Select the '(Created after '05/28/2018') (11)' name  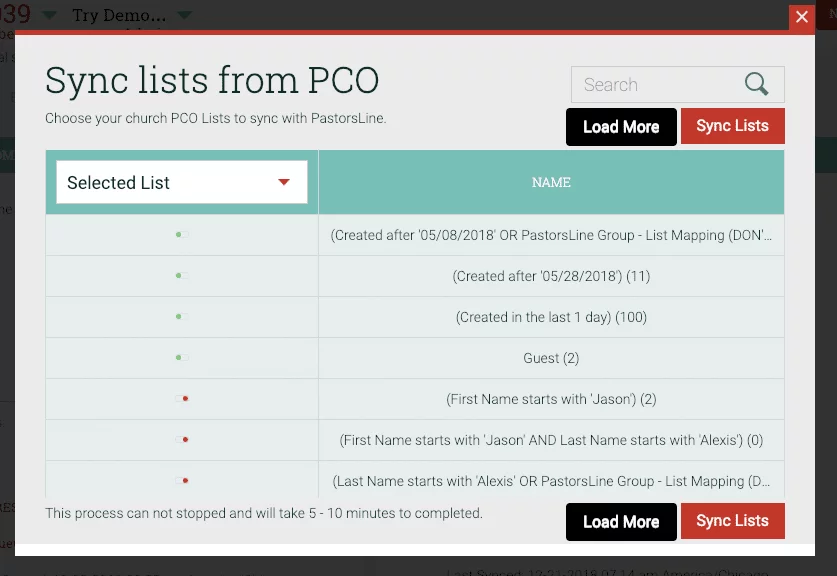(x=551, y=276)
